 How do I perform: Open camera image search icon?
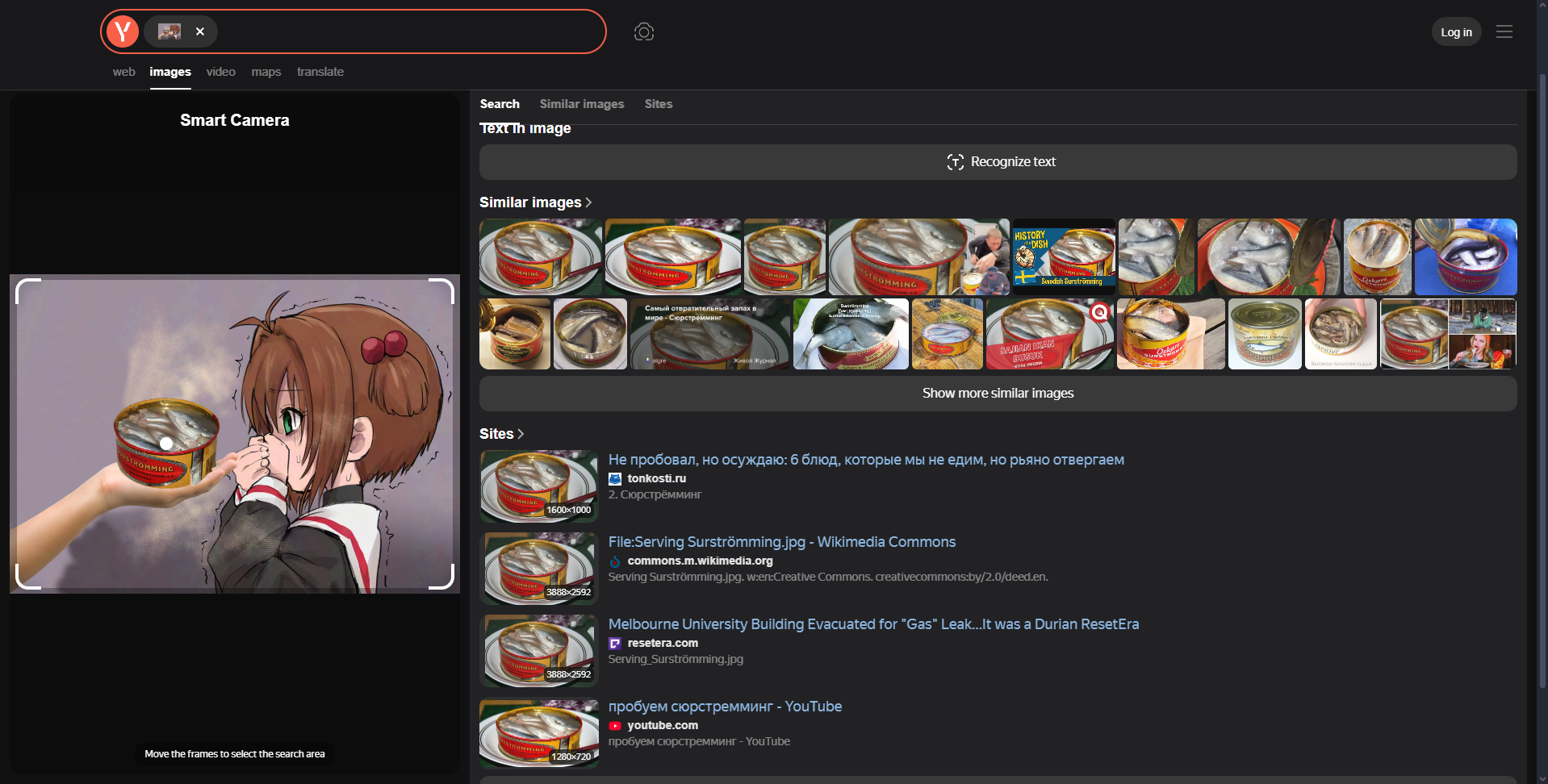pos(644,31)
